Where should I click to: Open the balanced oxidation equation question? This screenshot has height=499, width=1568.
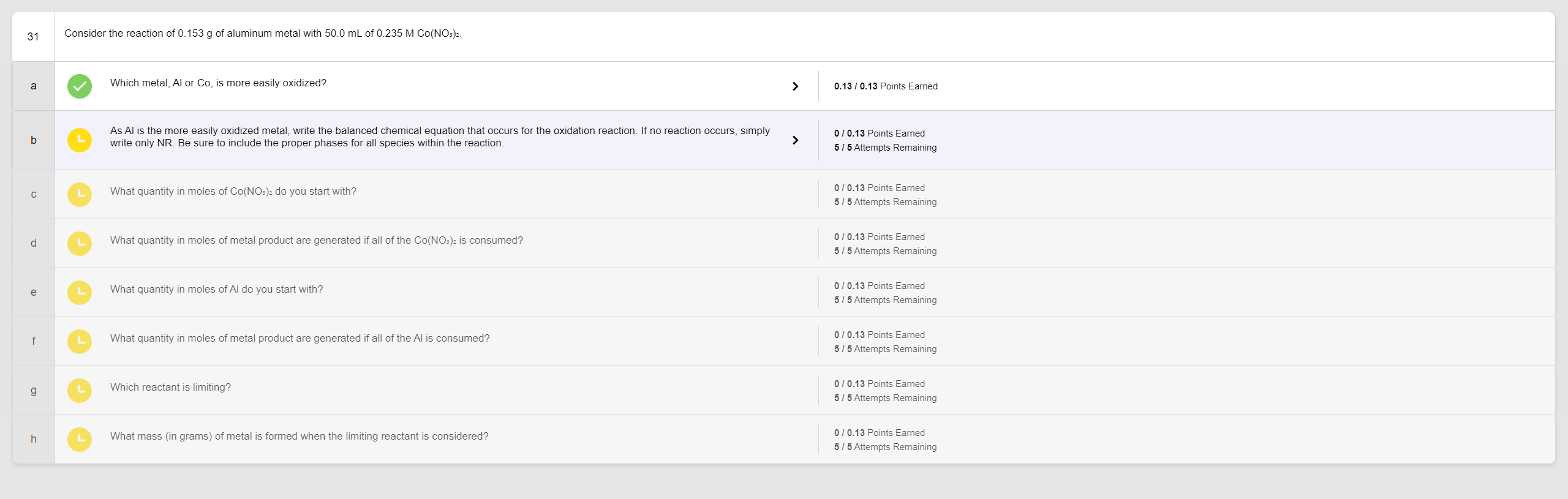pos(440,137)
